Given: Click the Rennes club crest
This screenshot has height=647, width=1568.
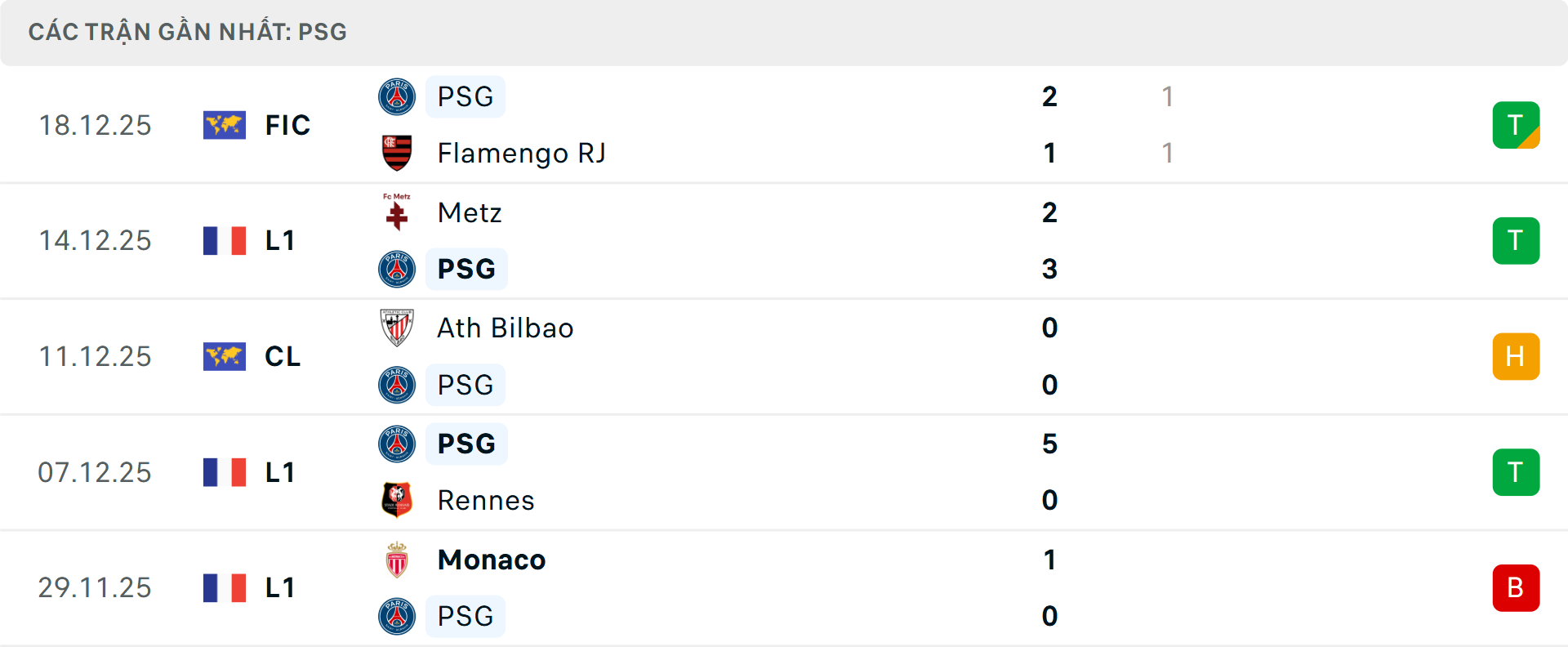Looking at the screenshot, I should (397, 500).
